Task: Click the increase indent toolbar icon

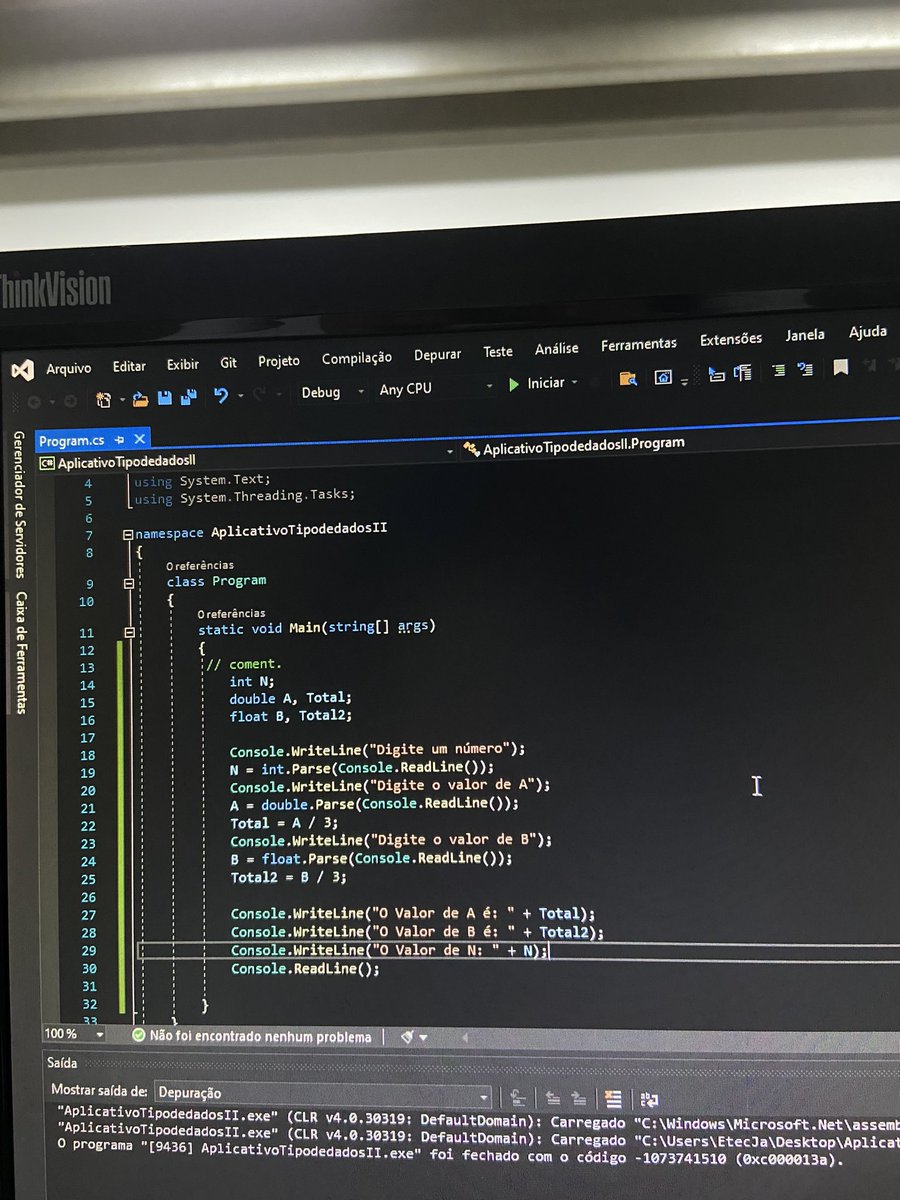Action: point(742,373)
